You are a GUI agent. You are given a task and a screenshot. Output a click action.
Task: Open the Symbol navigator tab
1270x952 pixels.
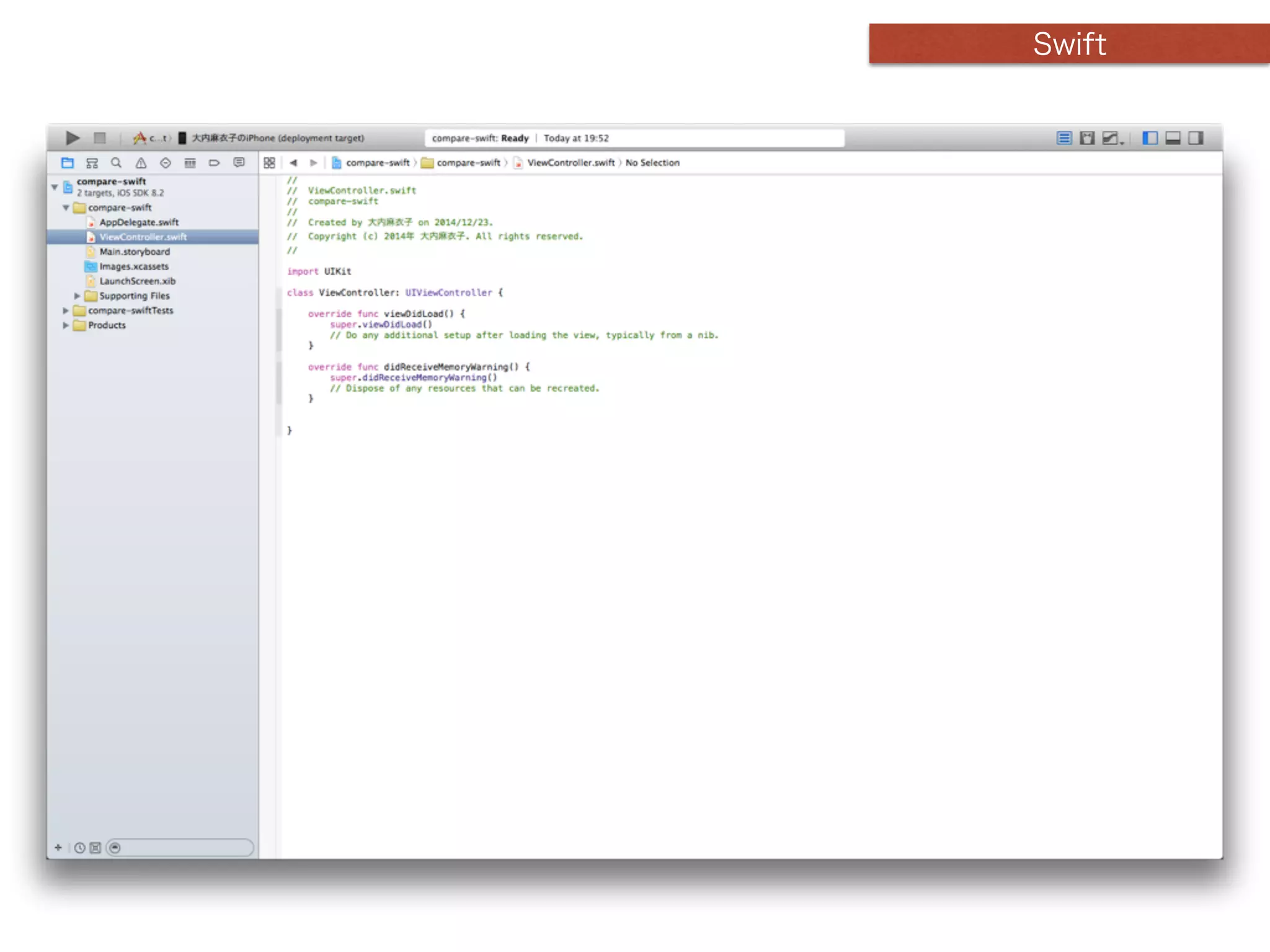point(92,163)
